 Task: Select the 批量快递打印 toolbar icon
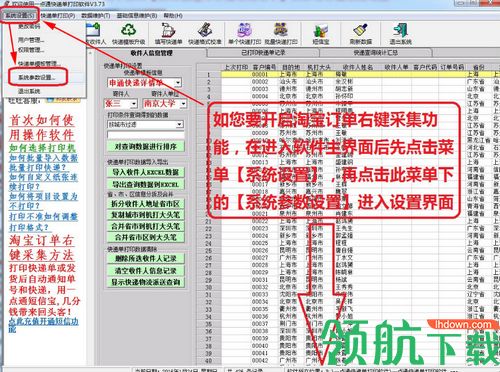pos(281,30)
